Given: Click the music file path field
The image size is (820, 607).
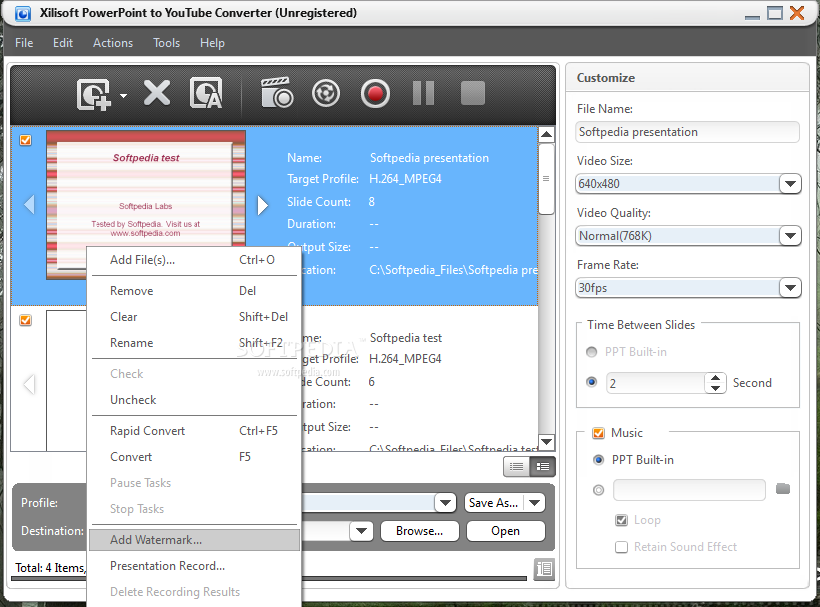Looking at the screenshot, I should point(689,490).
